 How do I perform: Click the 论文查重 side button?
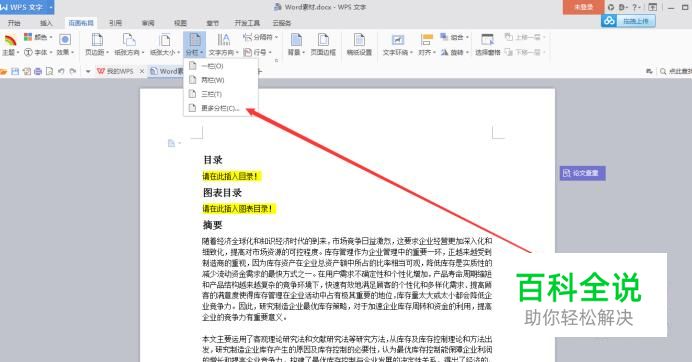point(583,173)
